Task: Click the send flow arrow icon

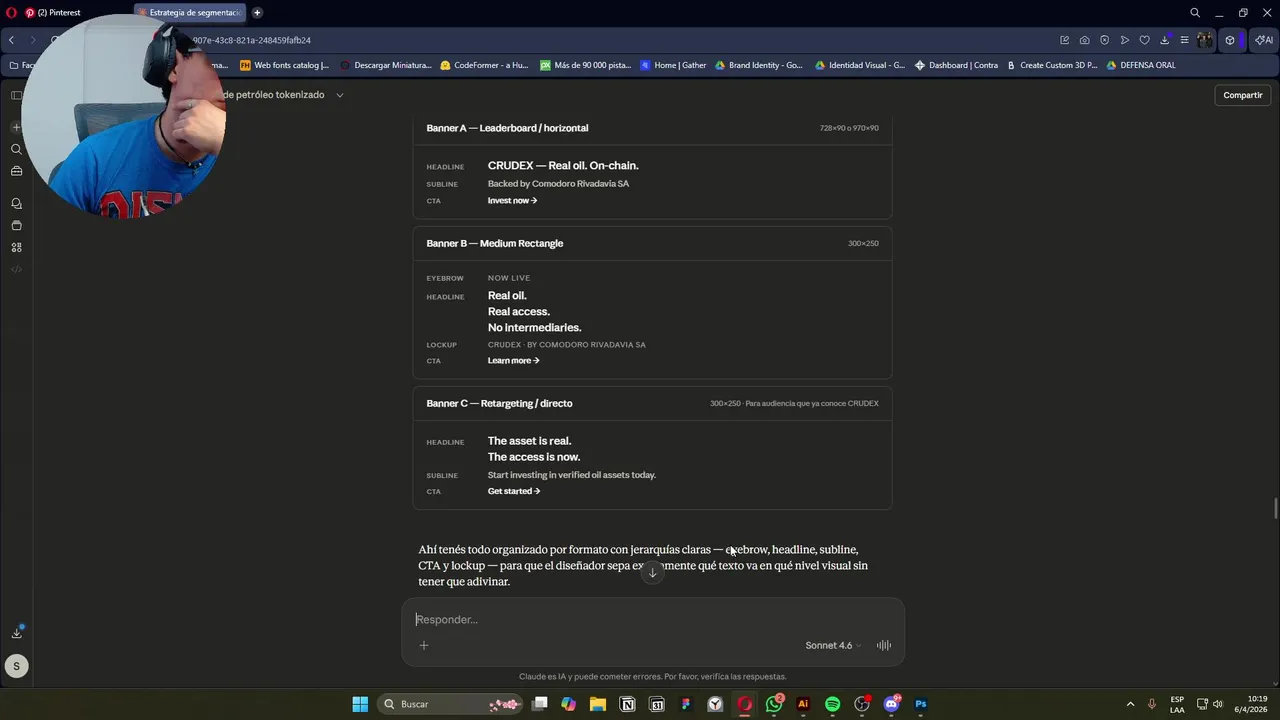Action: pyautogui.click(x=1125, y=40)
